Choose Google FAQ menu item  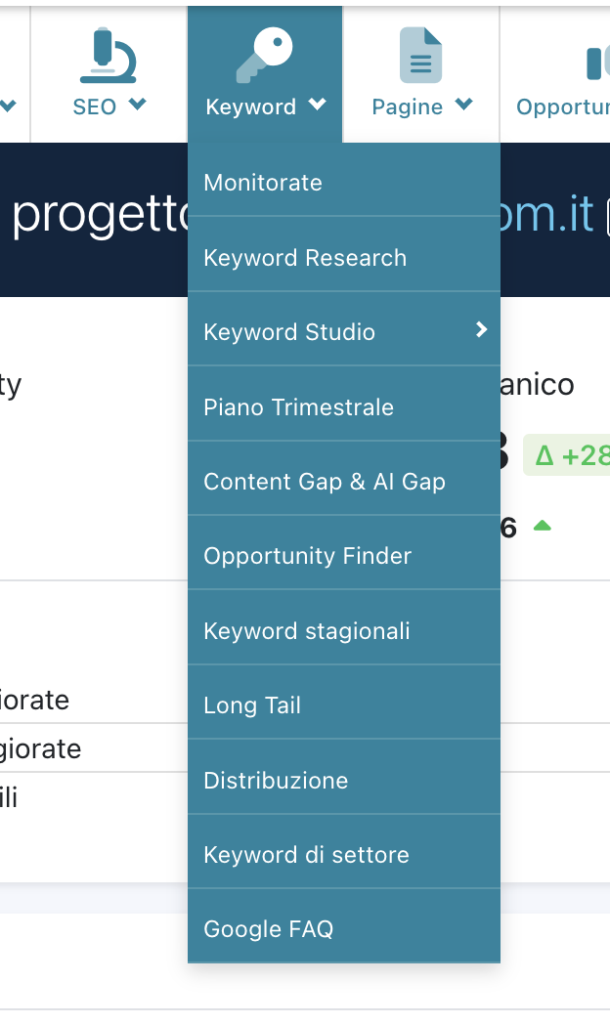(x=269, y=929)
